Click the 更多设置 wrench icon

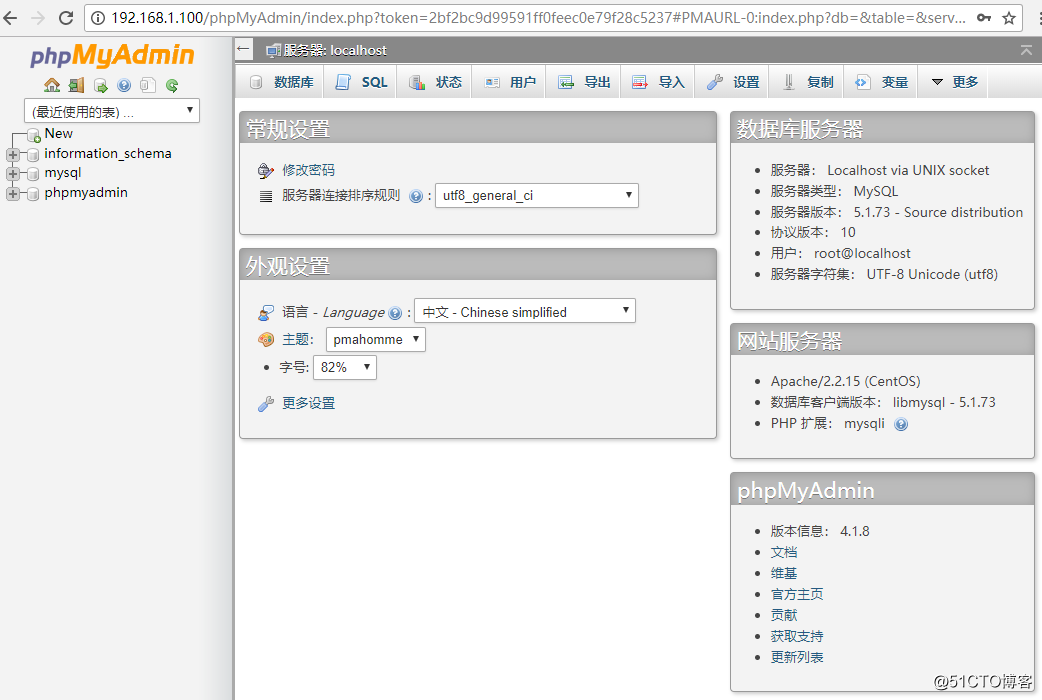[266, 404]
